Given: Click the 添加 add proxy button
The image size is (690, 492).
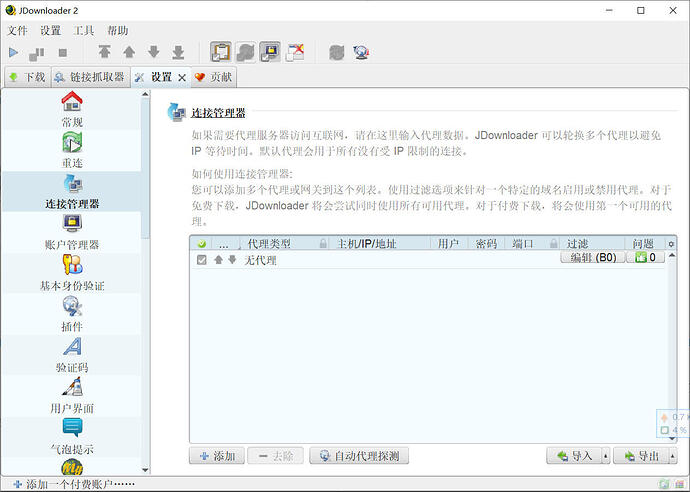Looking at the screenshot, I should [217, 456].
